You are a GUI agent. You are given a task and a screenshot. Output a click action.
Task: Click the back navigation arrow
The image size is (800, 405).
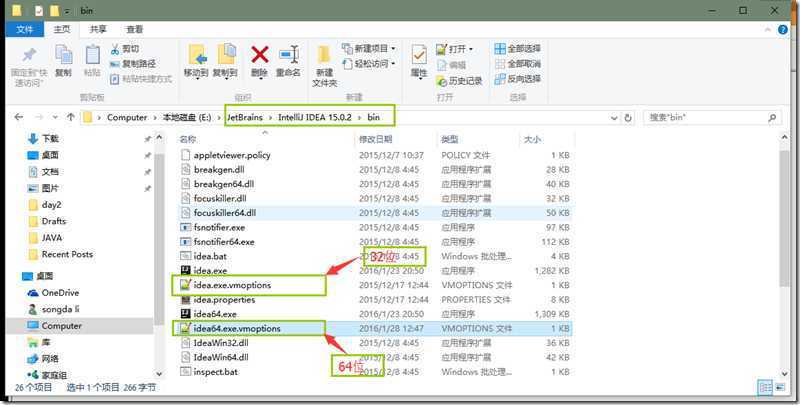(x=19, y=117)
